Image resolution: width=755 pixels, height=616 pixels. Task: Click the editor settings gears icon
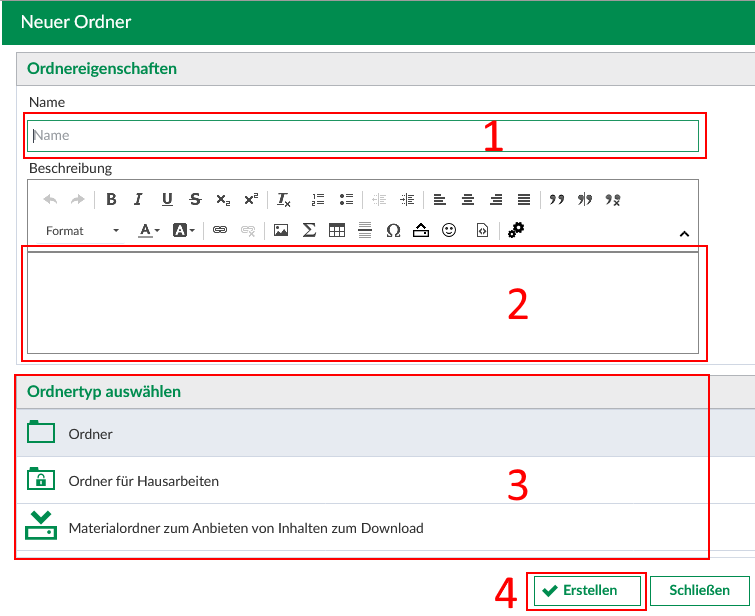pyautogui.click(x=516, y=230)
